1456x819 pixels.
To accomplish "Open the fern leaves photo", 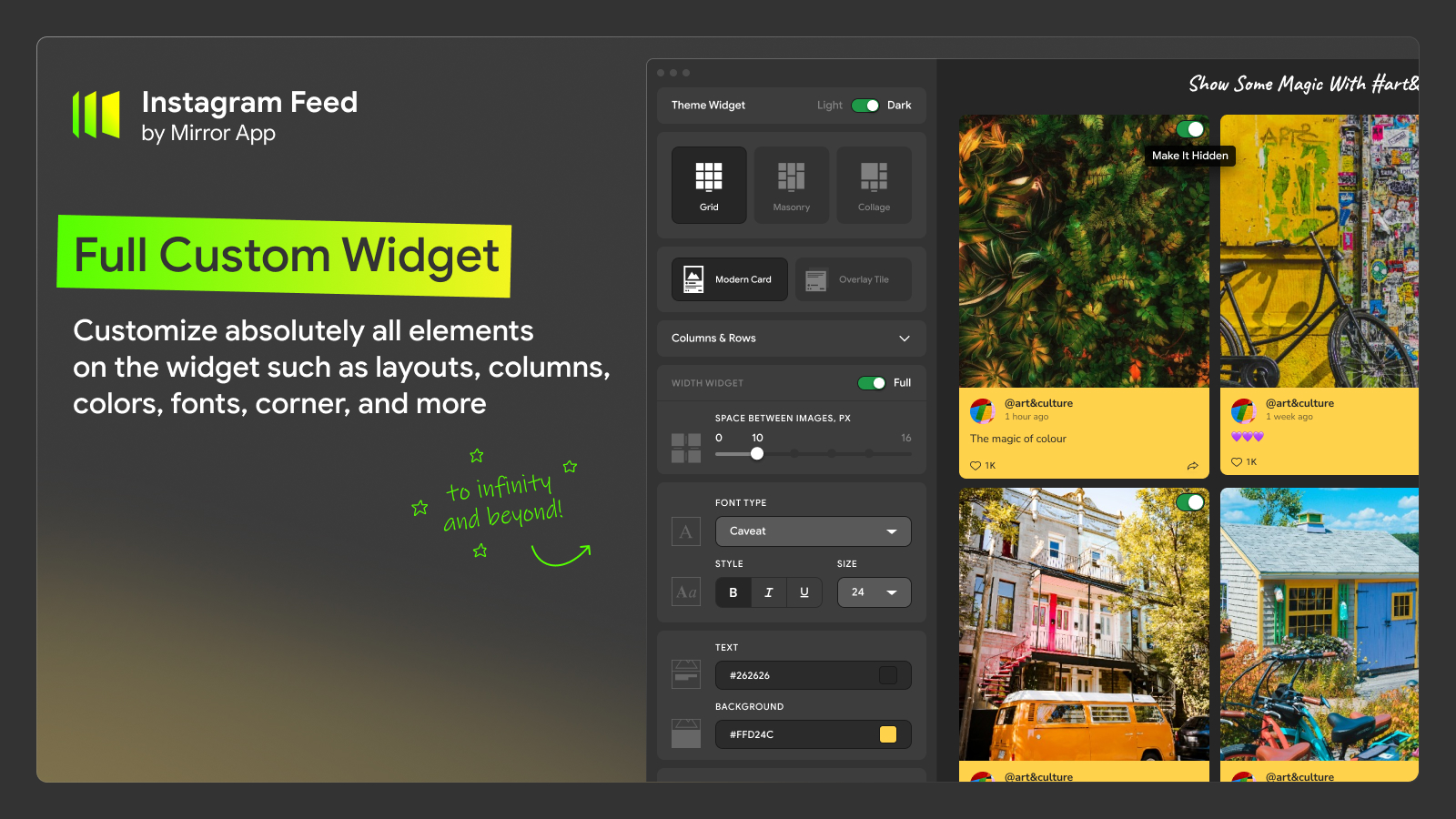I will coord(1084,251).
